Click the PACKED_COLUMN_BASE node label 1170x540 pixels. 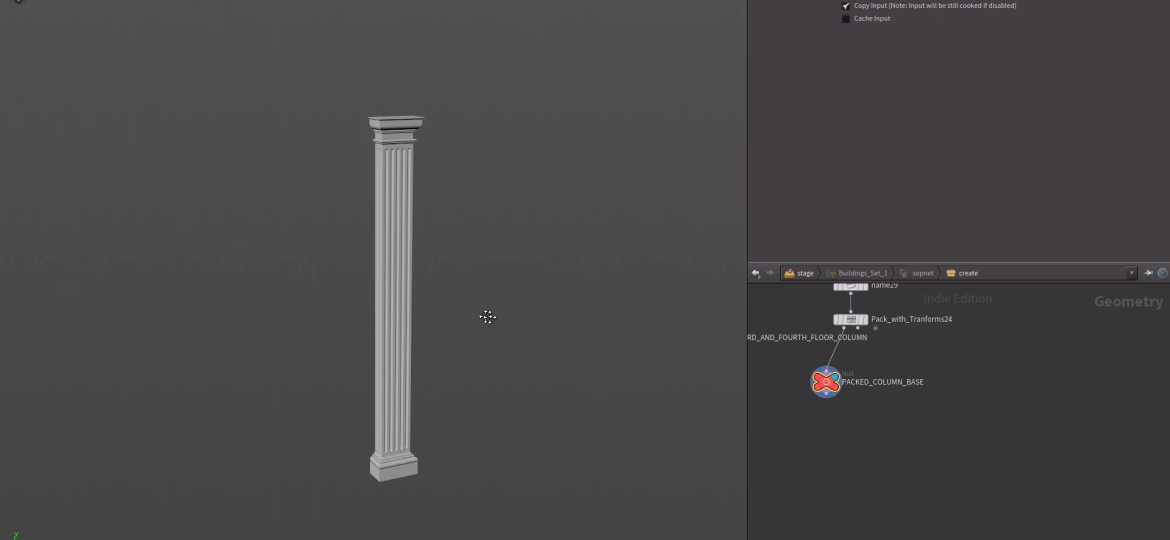point(882,382)
